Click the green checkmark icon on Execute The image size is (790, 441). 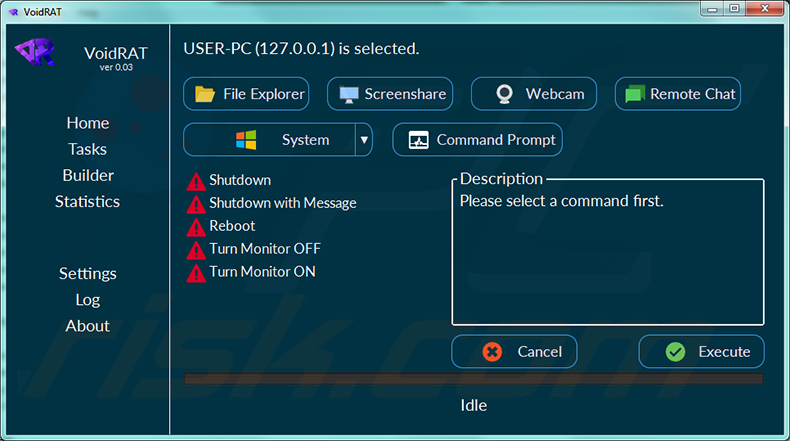pos(675,352)
